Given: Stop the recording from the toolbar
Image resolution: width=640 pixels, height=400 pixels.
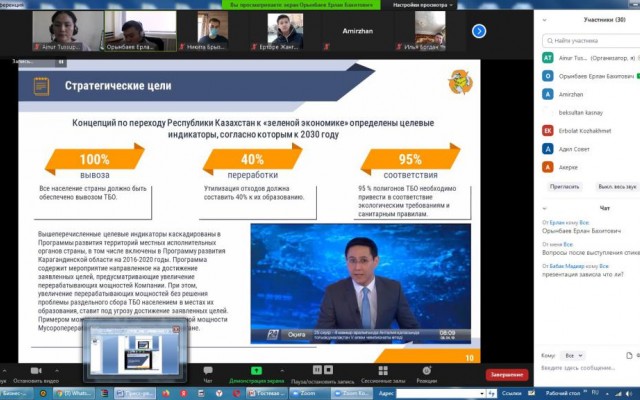Looking at the screenshot, I should click(x=328, y=370).
